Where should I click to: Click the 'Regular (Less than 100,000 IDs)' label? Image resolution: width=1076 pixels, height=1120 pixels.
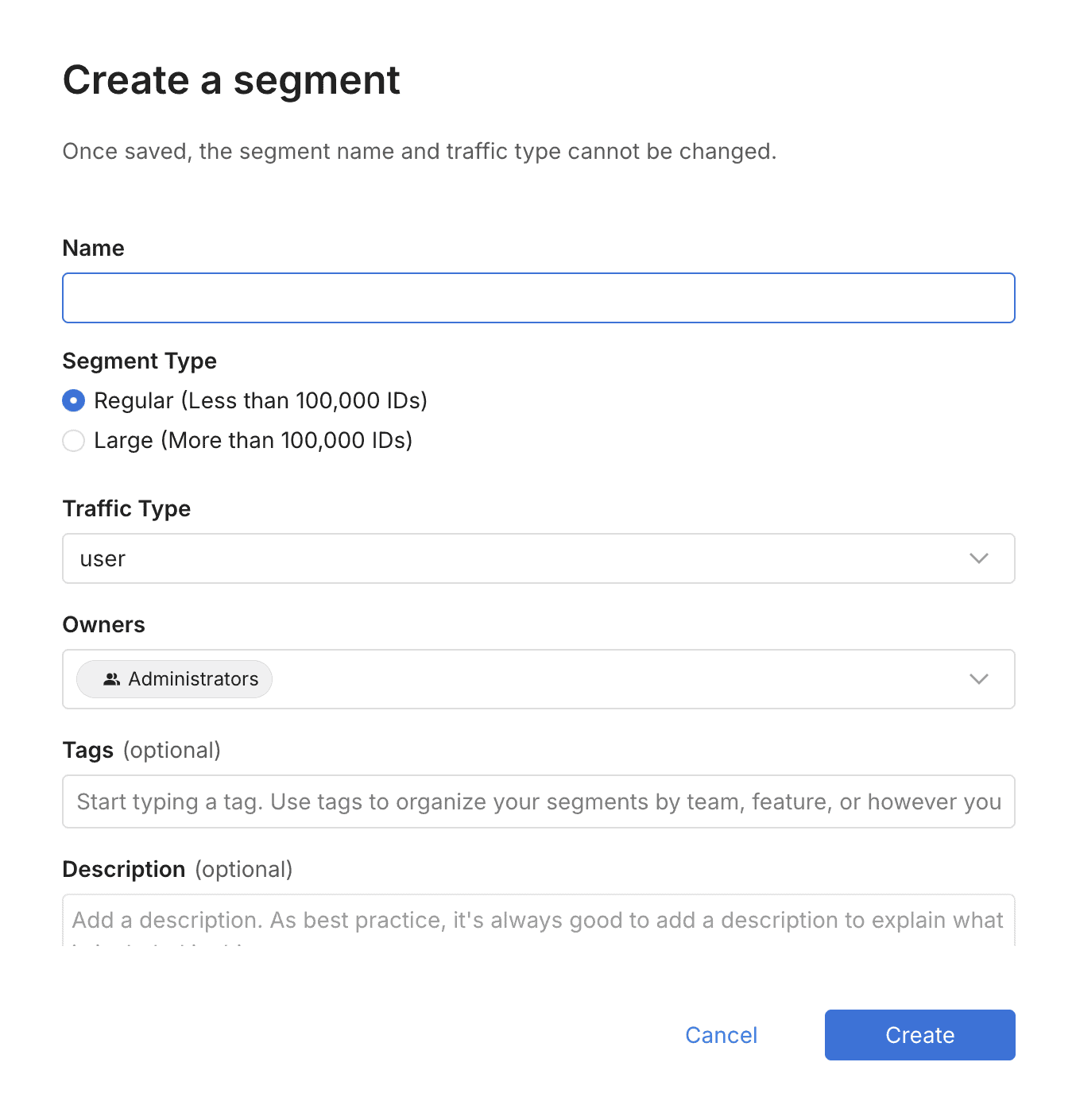point(261,400)
